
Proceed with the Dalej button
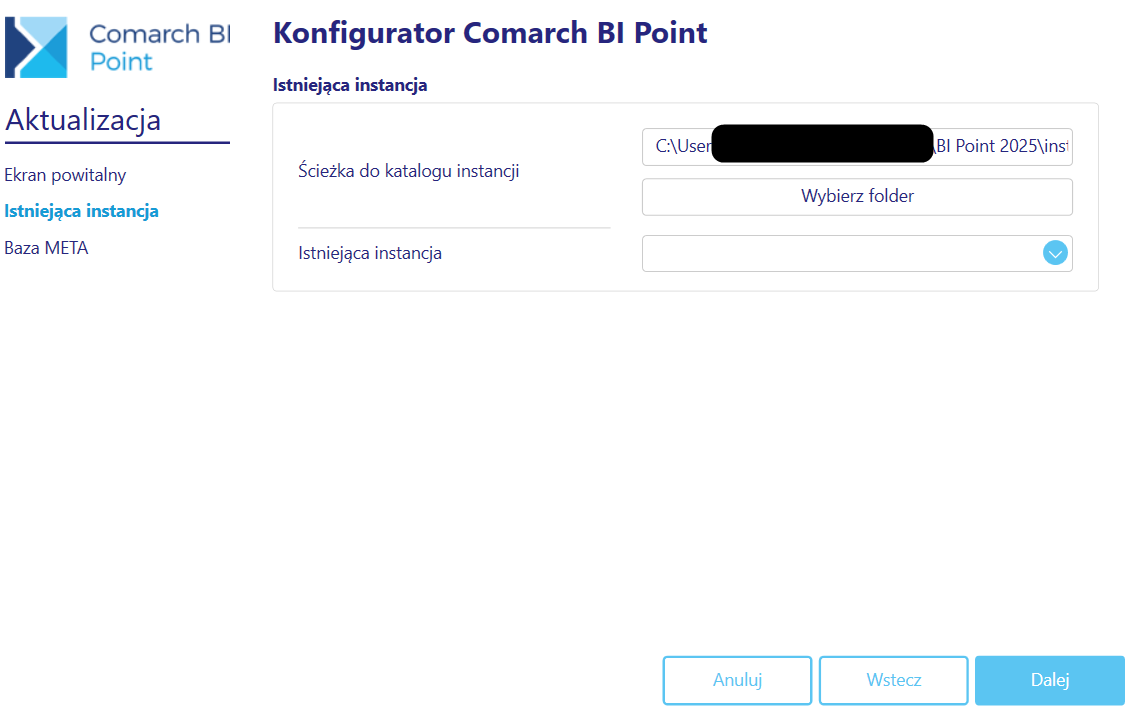coord(1050,680)
